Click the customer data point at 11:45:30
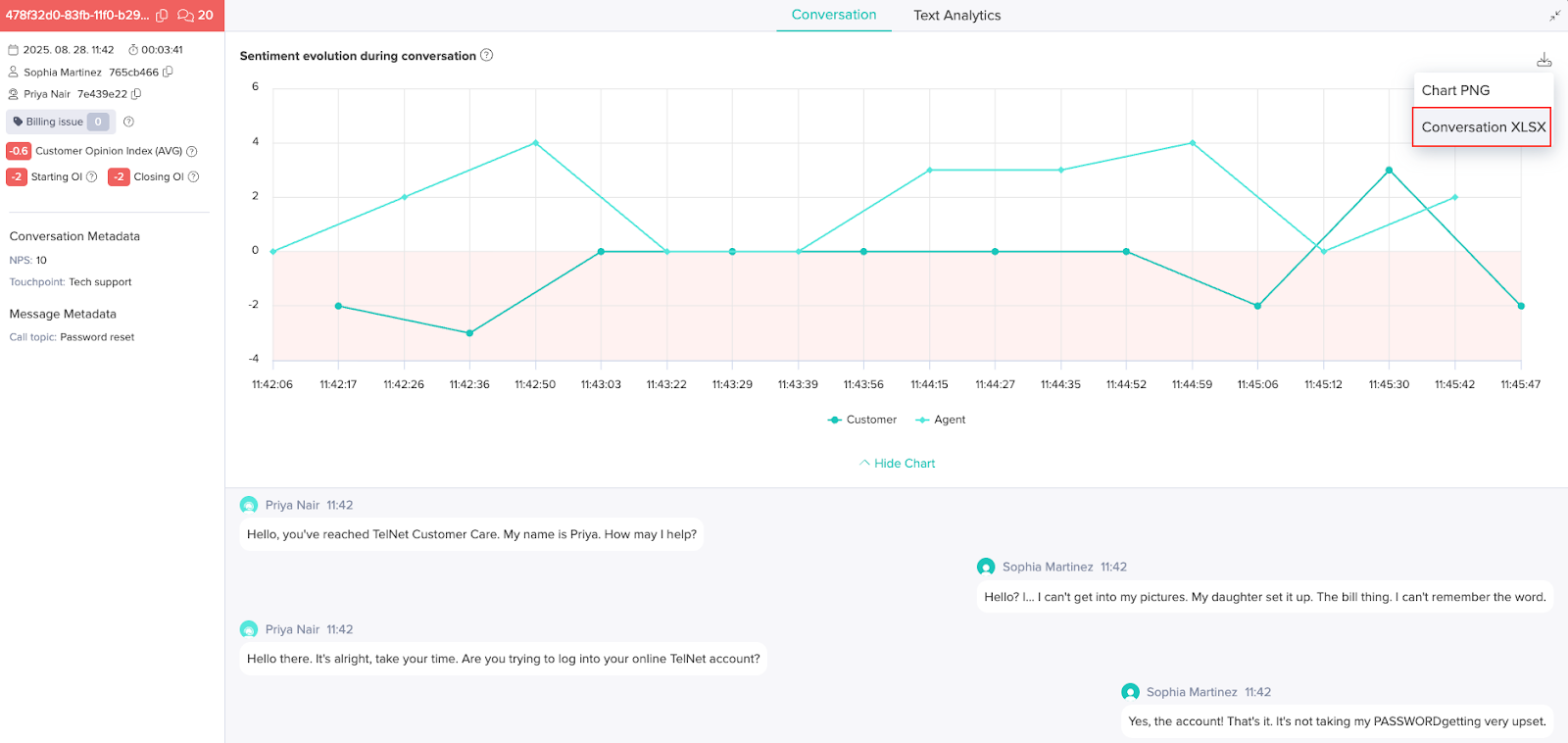Image resolution: width=1568 pixels, height=743 pixels. tap(1389, 171)
